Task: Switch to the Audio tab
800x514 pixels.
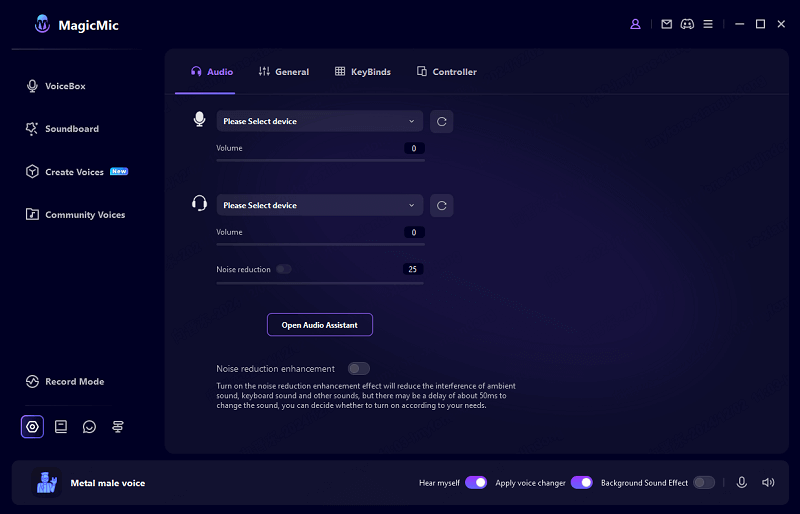Action: [212, 72]
